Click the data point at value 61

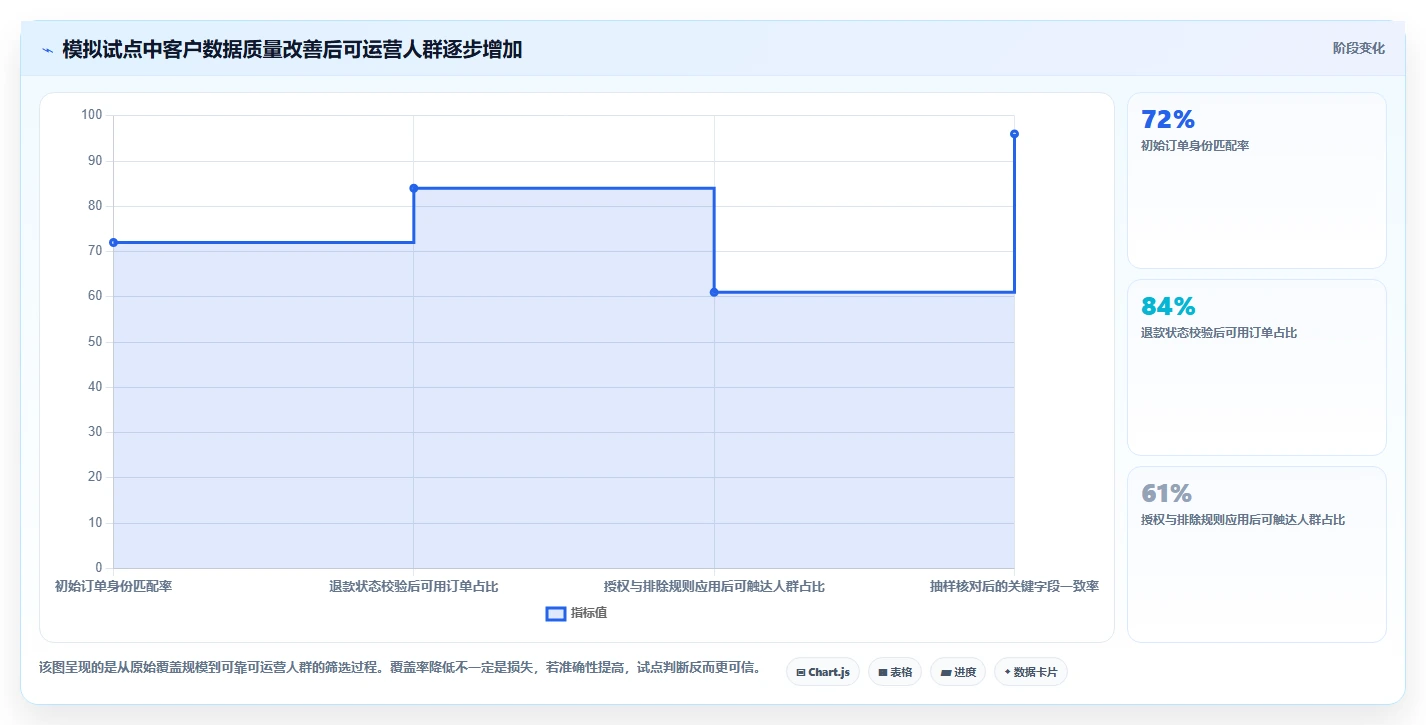[714, 292]
